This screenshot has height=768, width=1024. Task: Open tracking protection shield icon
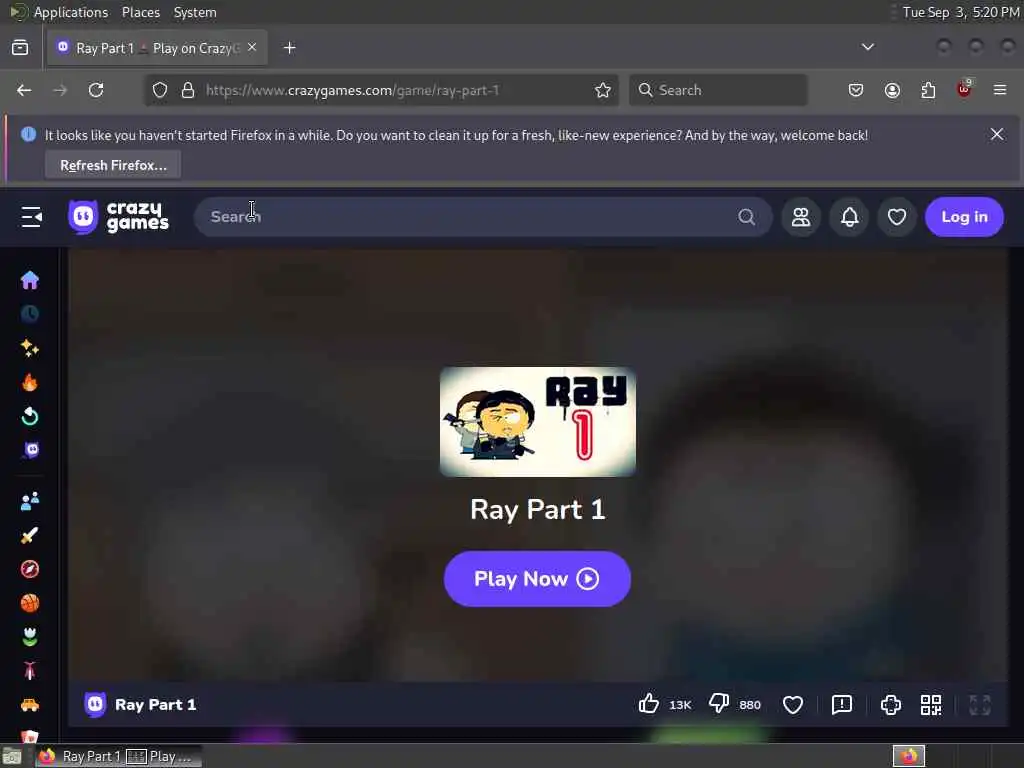tap(160, 90)
